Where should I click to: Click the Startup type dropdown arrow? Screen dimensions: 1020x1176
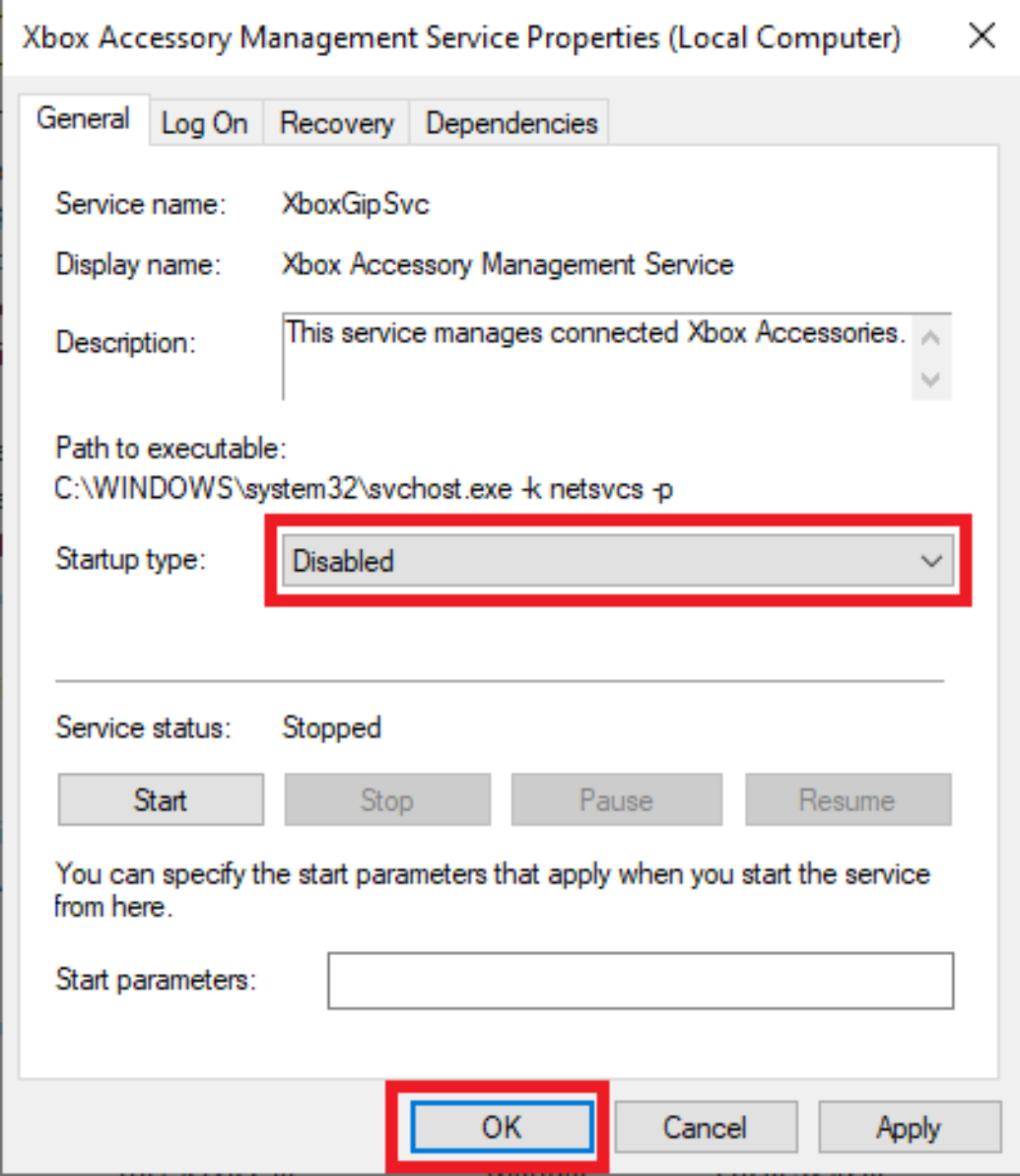pos(931,560)
